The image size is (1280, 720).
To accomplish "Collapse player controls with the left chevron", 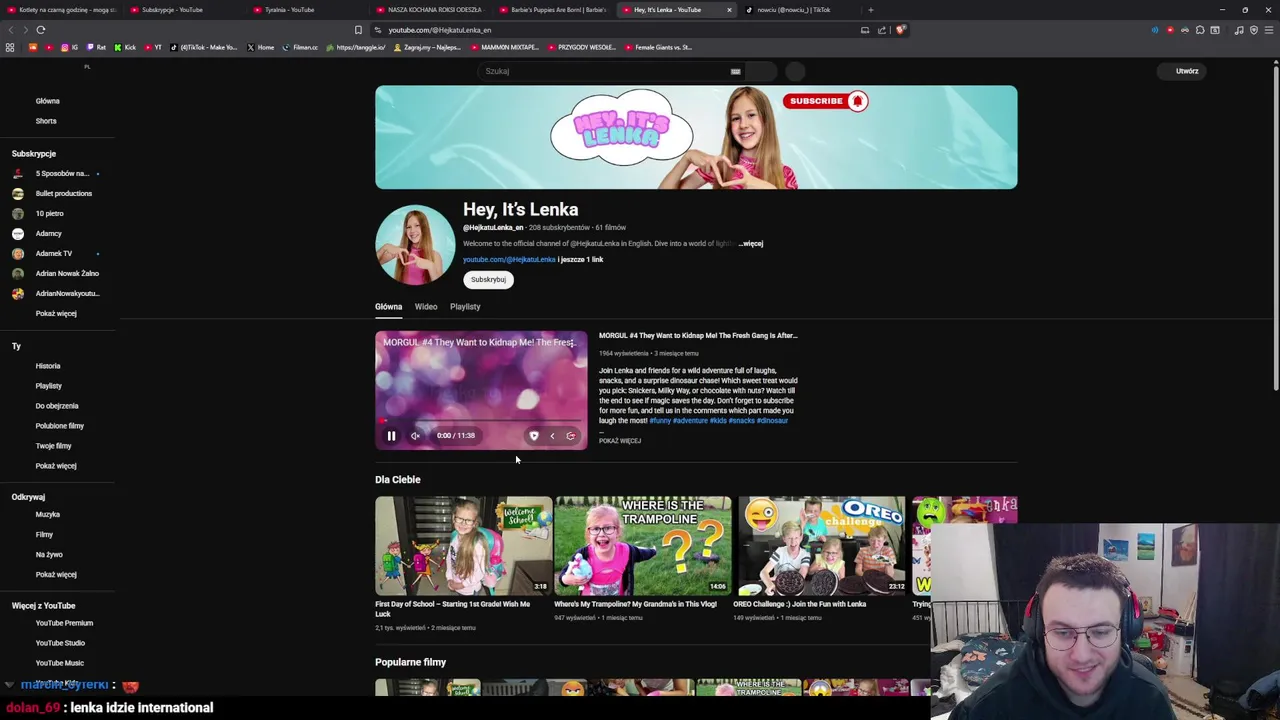I will [552, 436].
